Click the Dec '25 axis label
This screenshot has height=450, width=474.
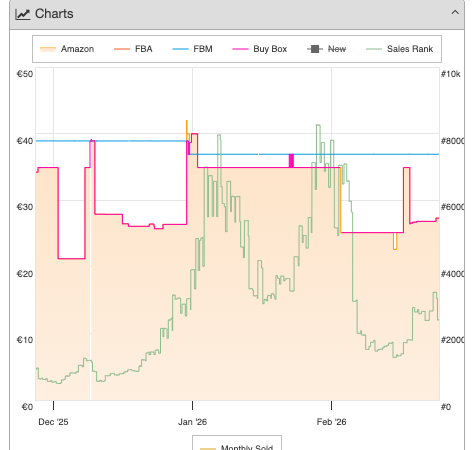coord(53,422)
